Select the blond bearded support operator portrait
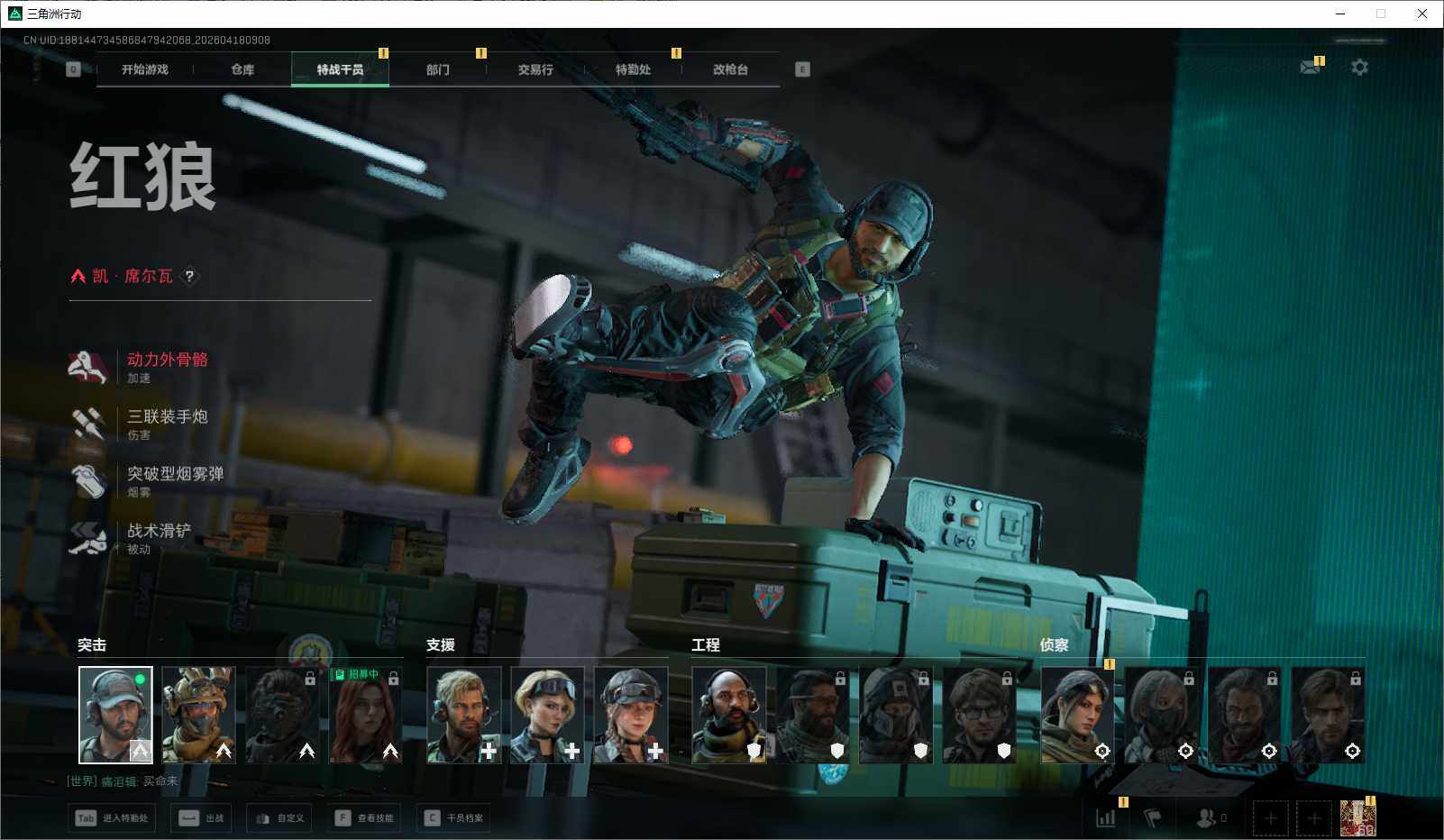Screen dimensions: 1444x840 point(464,715)
